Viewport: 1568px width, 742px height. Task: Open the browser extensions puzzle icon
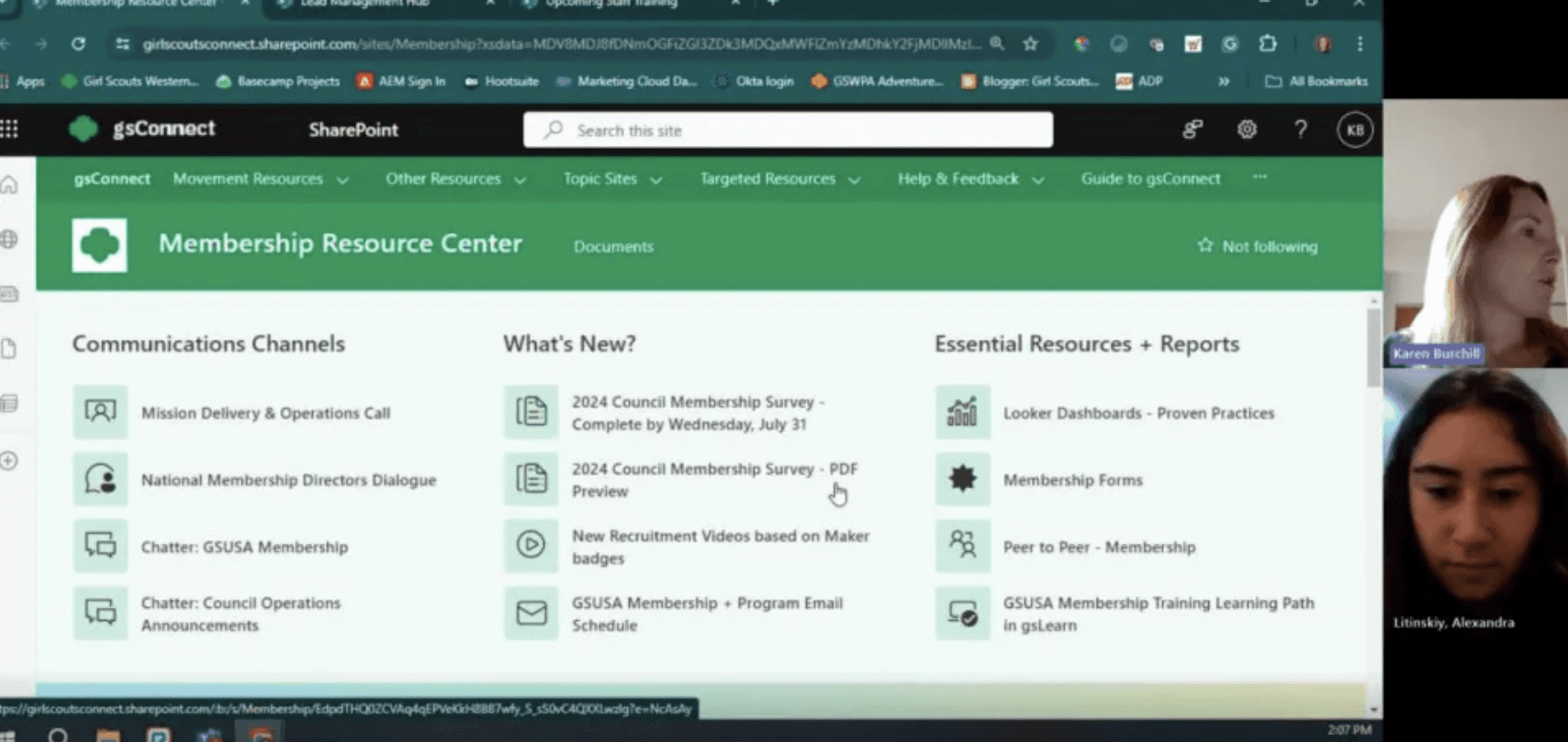coord(1268,43)
